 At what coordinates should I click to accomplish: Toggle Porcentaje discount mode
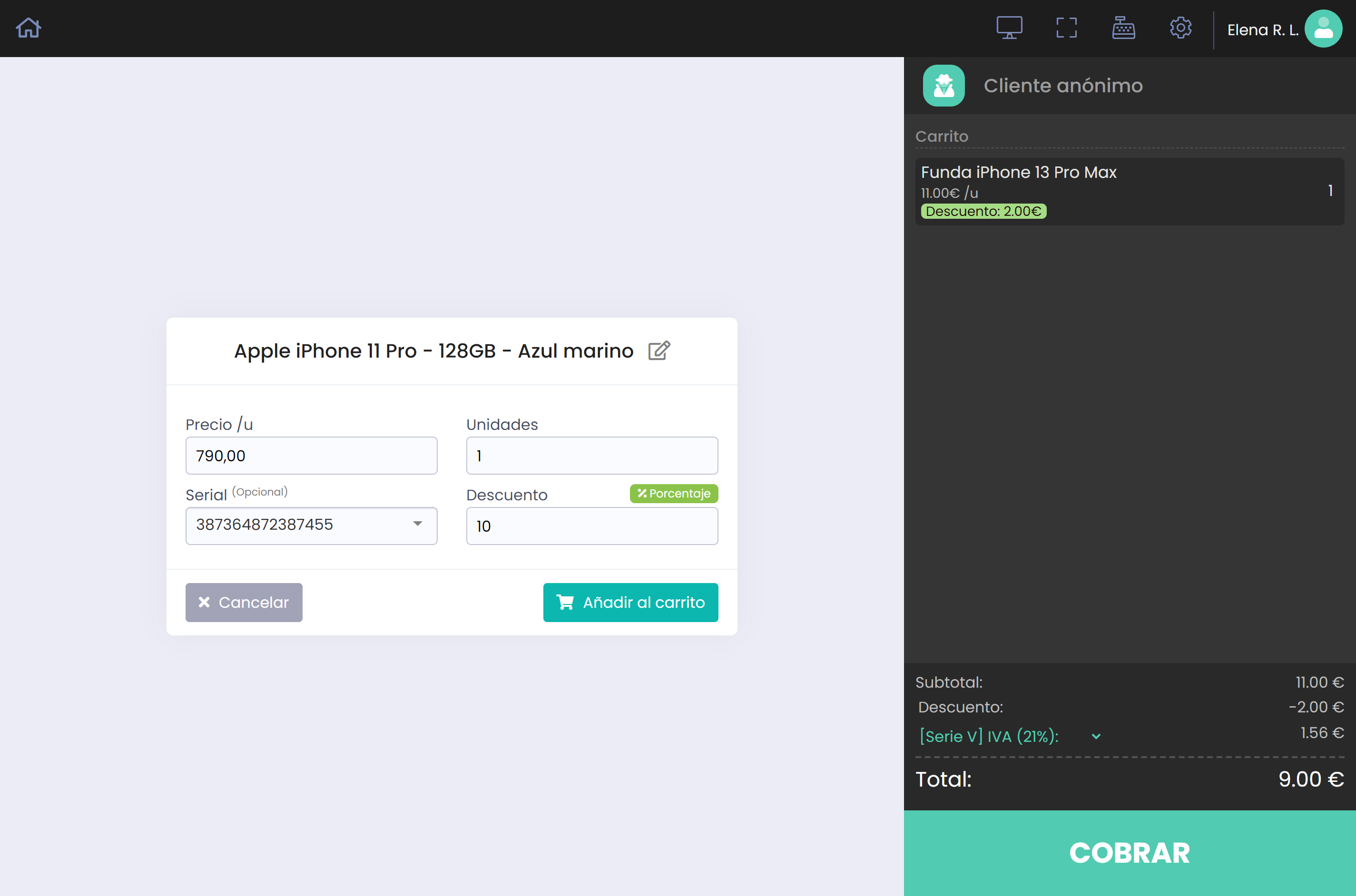673,494
